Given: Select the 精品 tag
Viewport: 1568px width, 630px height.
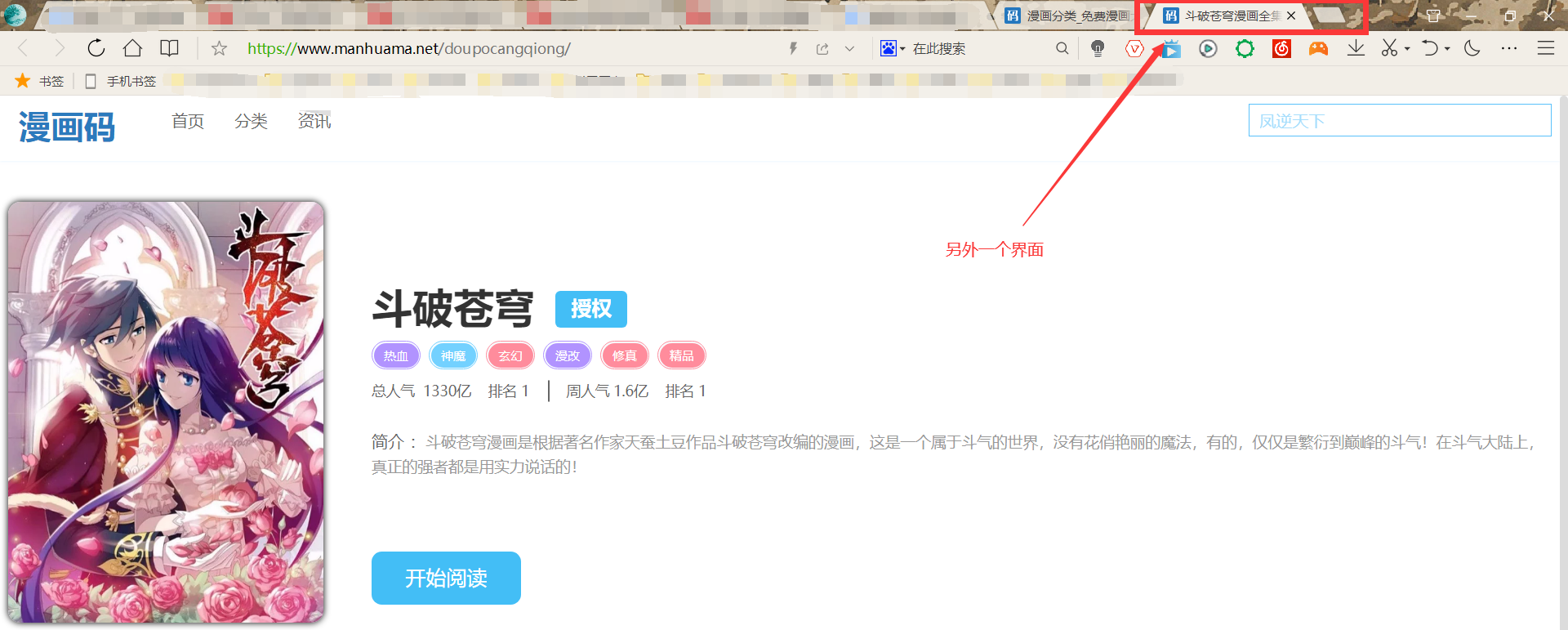Looking at the screenshot, I should [x=682, y=355].
